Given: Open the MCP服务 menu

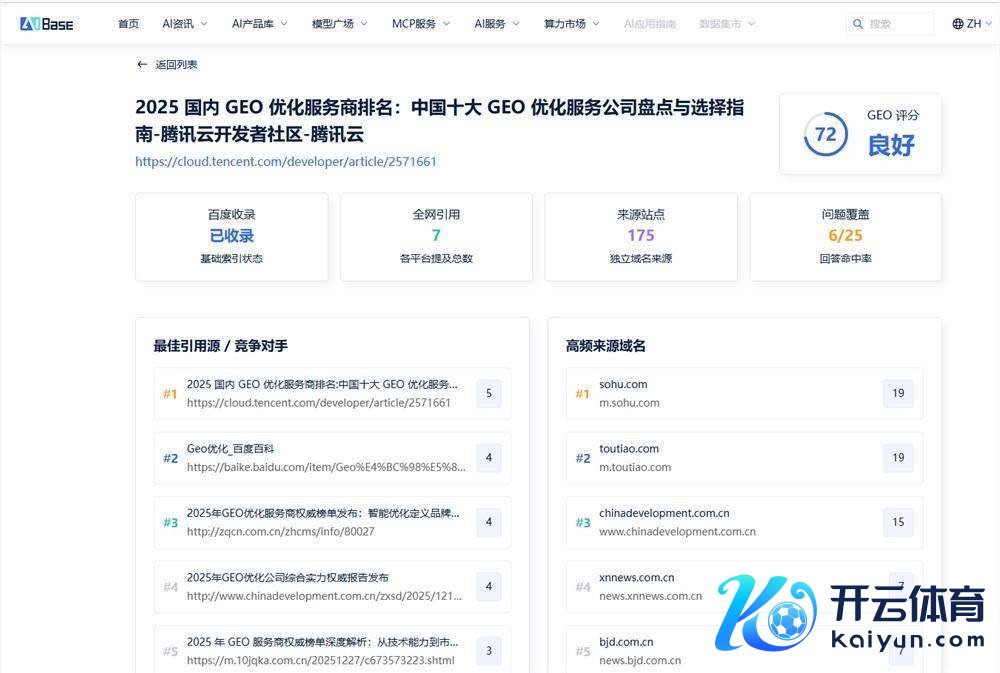Looking at the screenshot, I should point(420,24).
